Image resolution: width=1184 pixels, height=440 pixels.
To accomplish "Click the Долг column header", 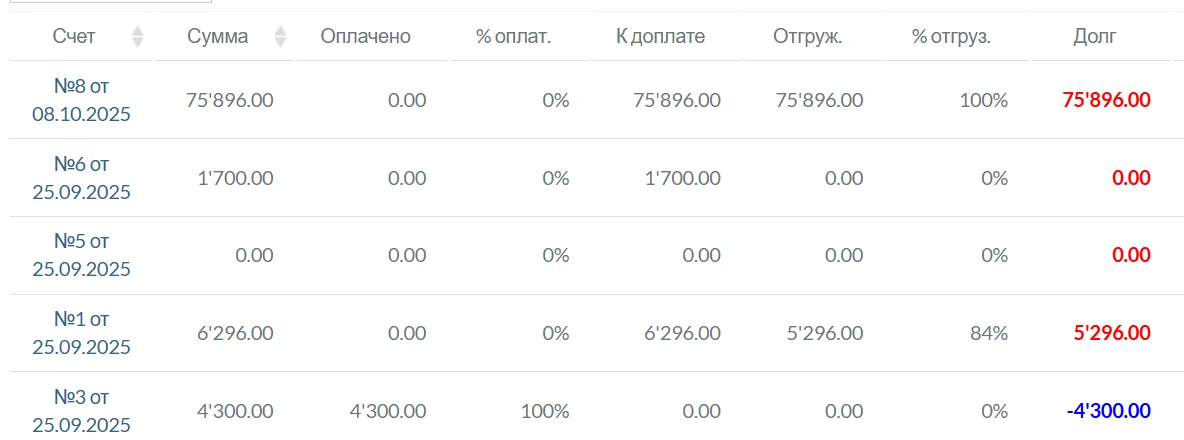I will click(1095, 37).
